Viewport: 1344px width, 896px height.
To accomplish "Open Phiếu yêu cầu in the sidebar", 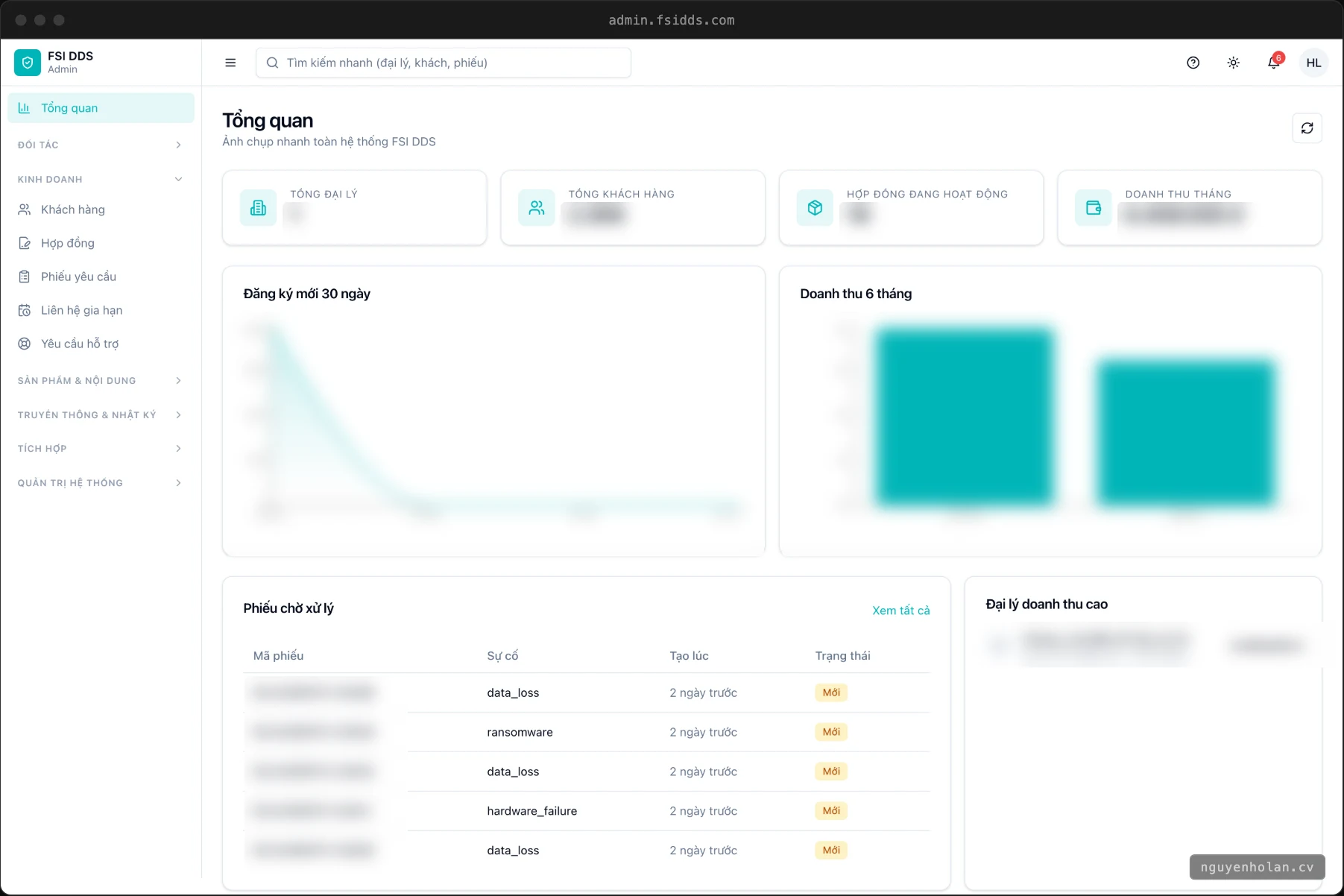I will click(101, 277).
